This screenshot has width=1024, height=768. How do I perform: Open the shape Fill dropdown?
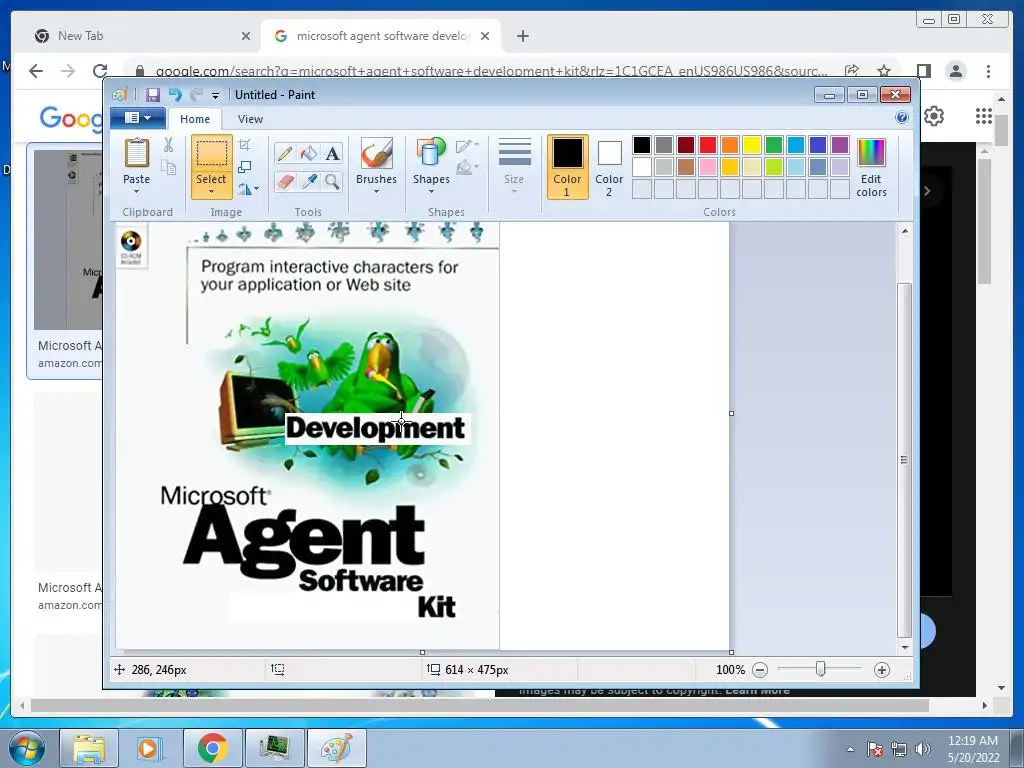point(468,168)
